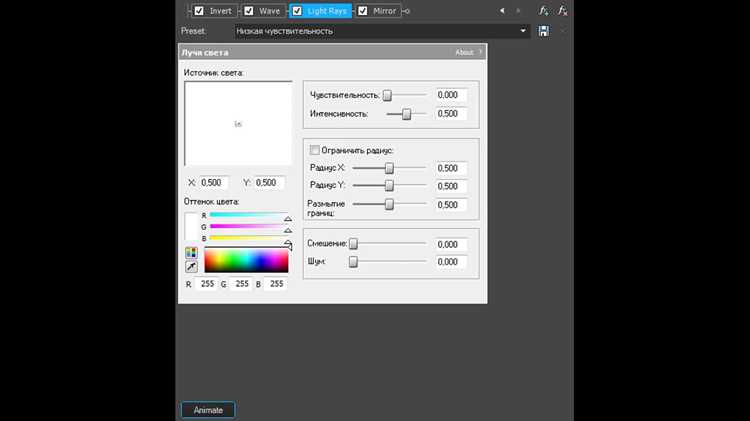Click the Save Preset floppy icon

coord(543,31)
